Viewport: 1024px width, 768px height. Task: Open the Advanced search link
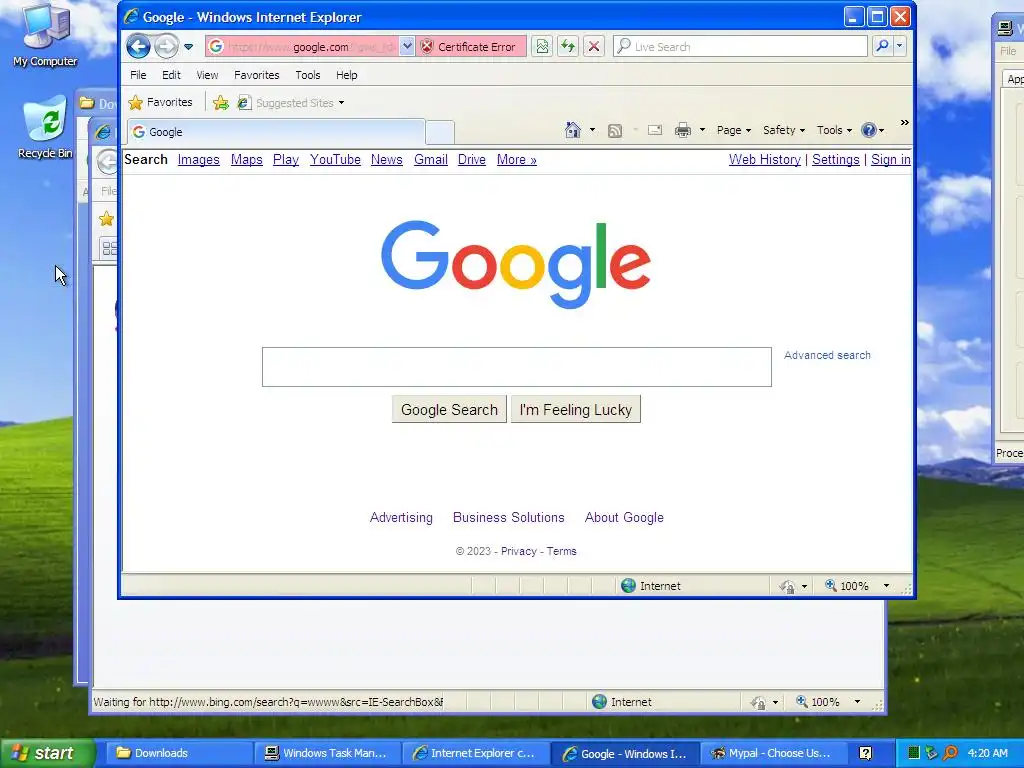click(x=827, y=355)
